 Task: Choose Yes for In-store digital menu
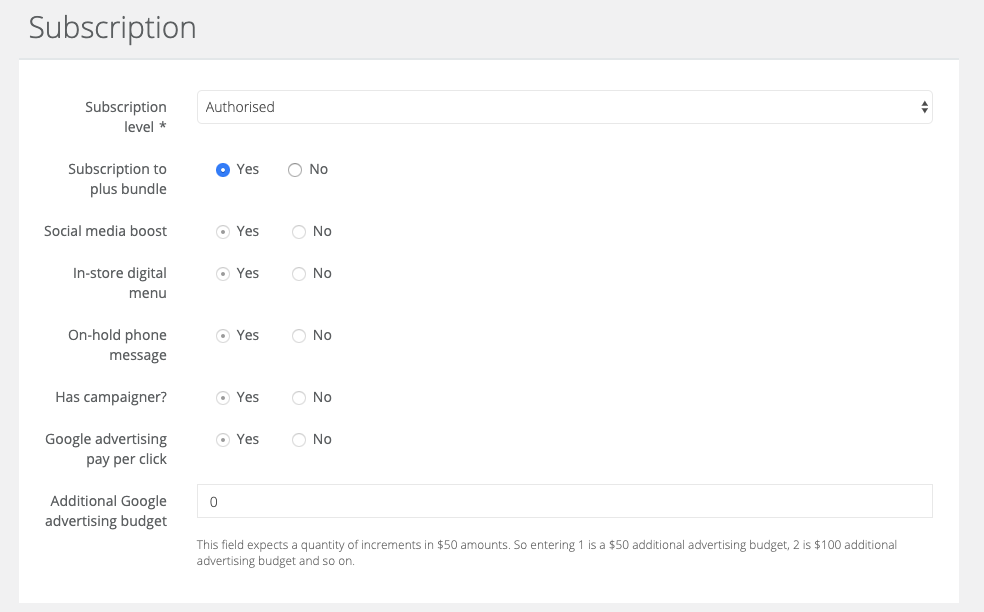223,274
